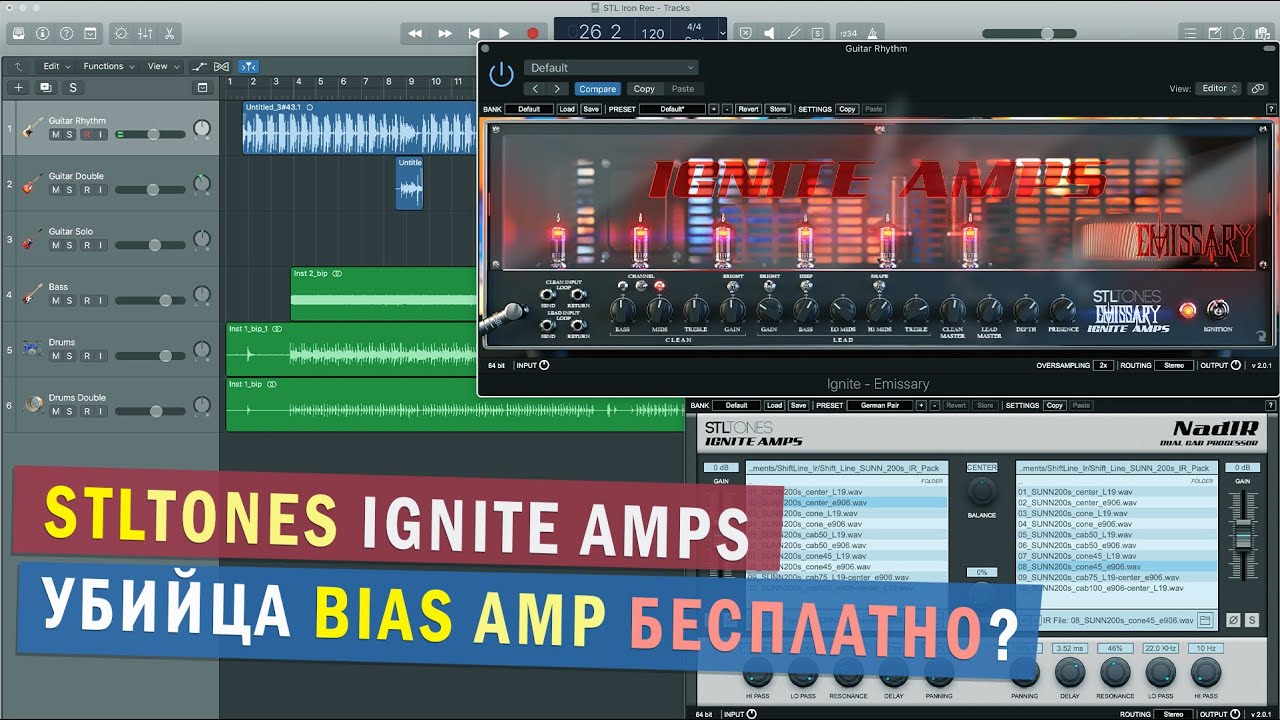Open the NadIR preset German Pair field
The image size is (1280, 720).
tap(879, 405)
